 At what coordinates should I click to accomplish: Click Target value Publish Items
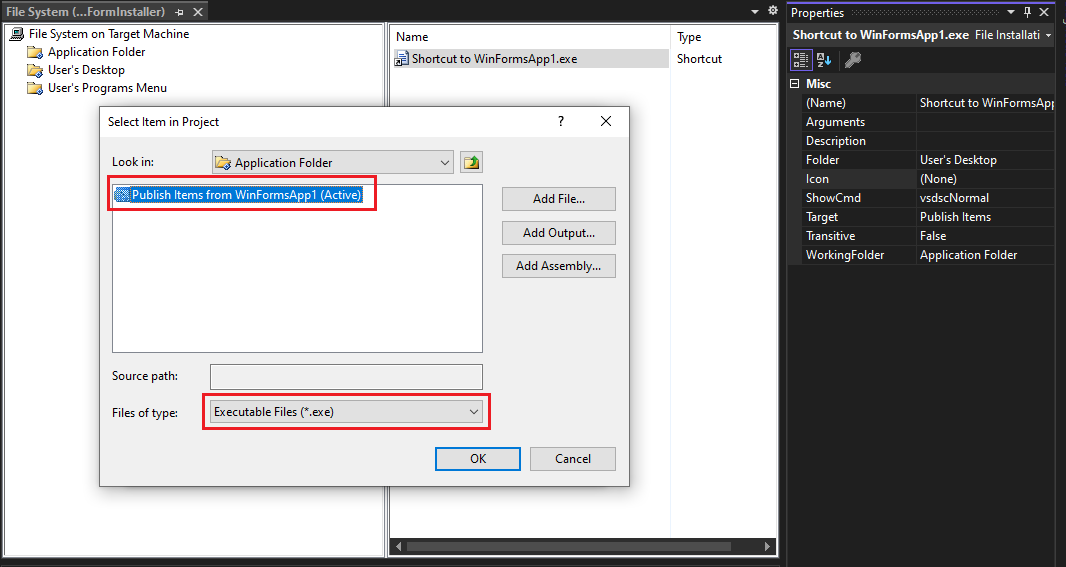tap(986, 218)
